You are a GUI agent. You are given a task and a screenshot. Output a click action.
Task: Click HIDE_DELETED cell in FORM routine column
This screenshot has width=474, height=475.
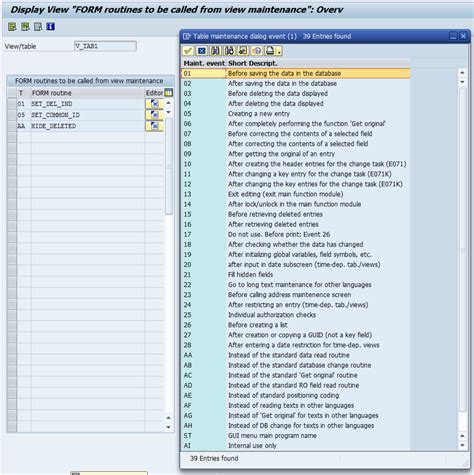coord(87,126)
